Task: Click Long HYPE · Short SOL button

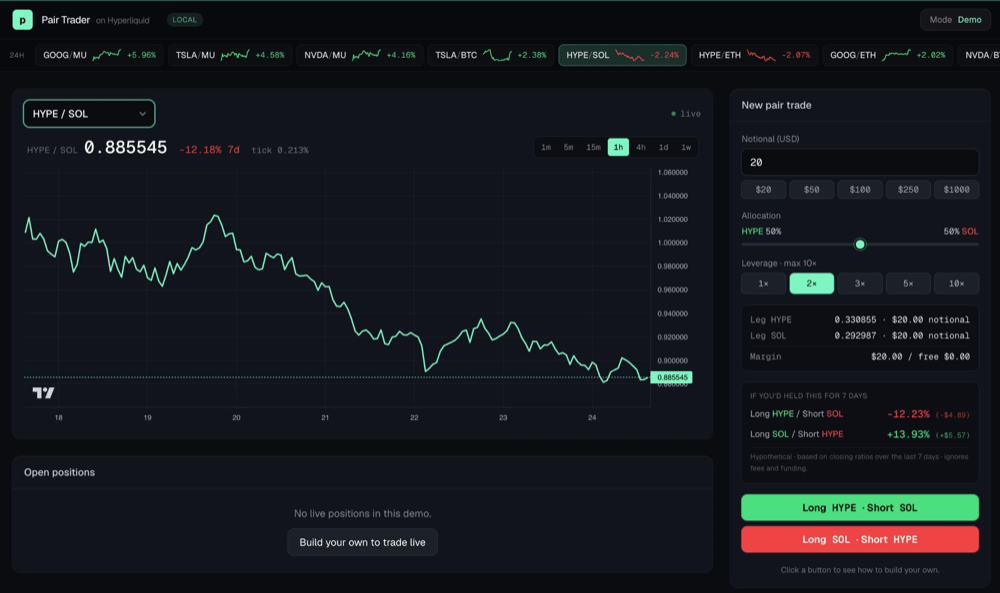Action: point(860,508)
